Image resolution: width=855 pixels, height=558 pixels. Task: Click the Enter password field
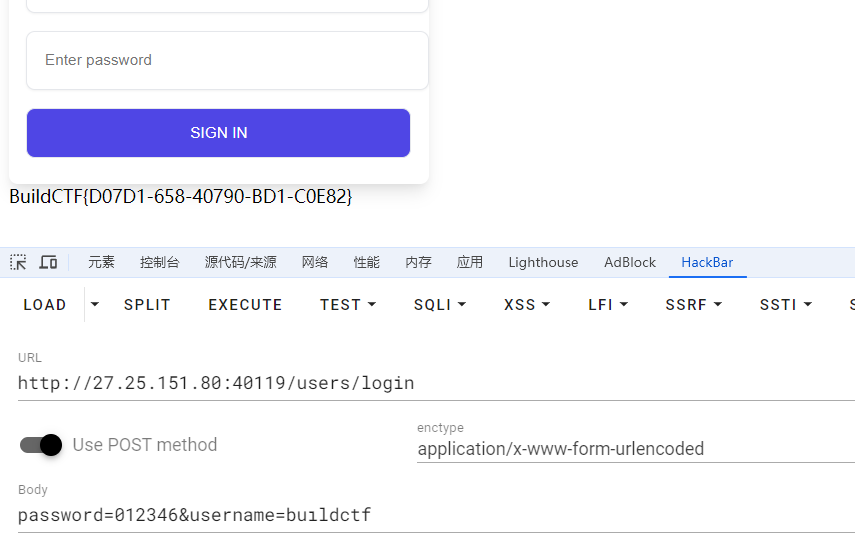227,60
